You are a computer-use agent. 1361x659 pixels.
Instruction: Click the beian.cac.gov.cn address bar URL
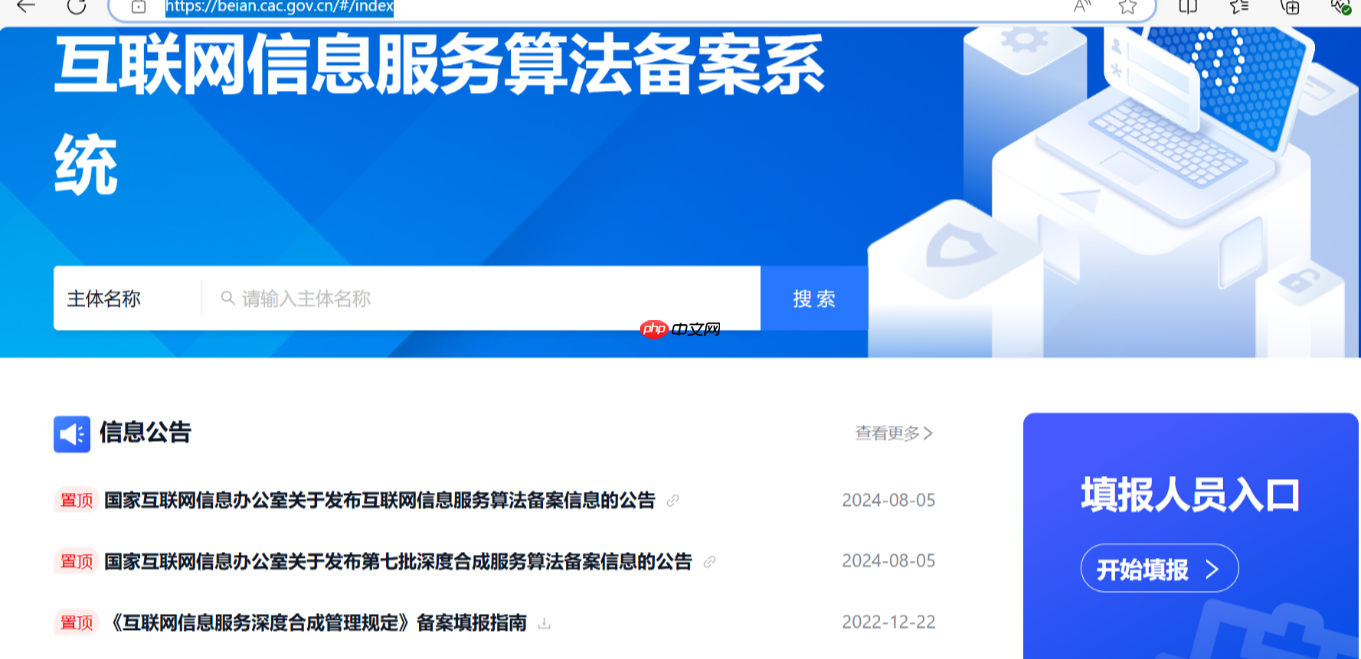click(x=279, y=7)
